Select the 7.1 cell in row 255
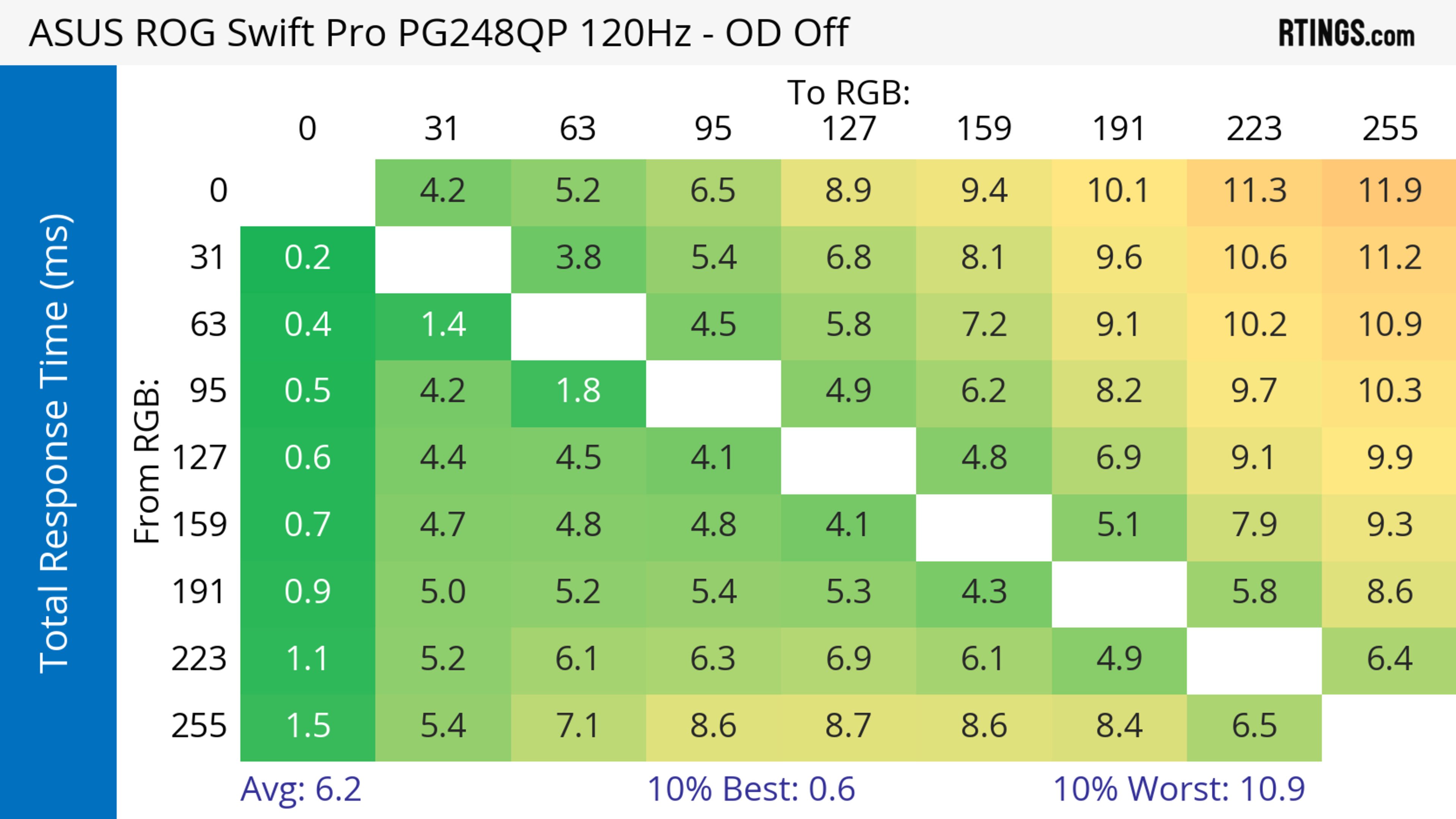1456x819 pixels. [578, 727]
